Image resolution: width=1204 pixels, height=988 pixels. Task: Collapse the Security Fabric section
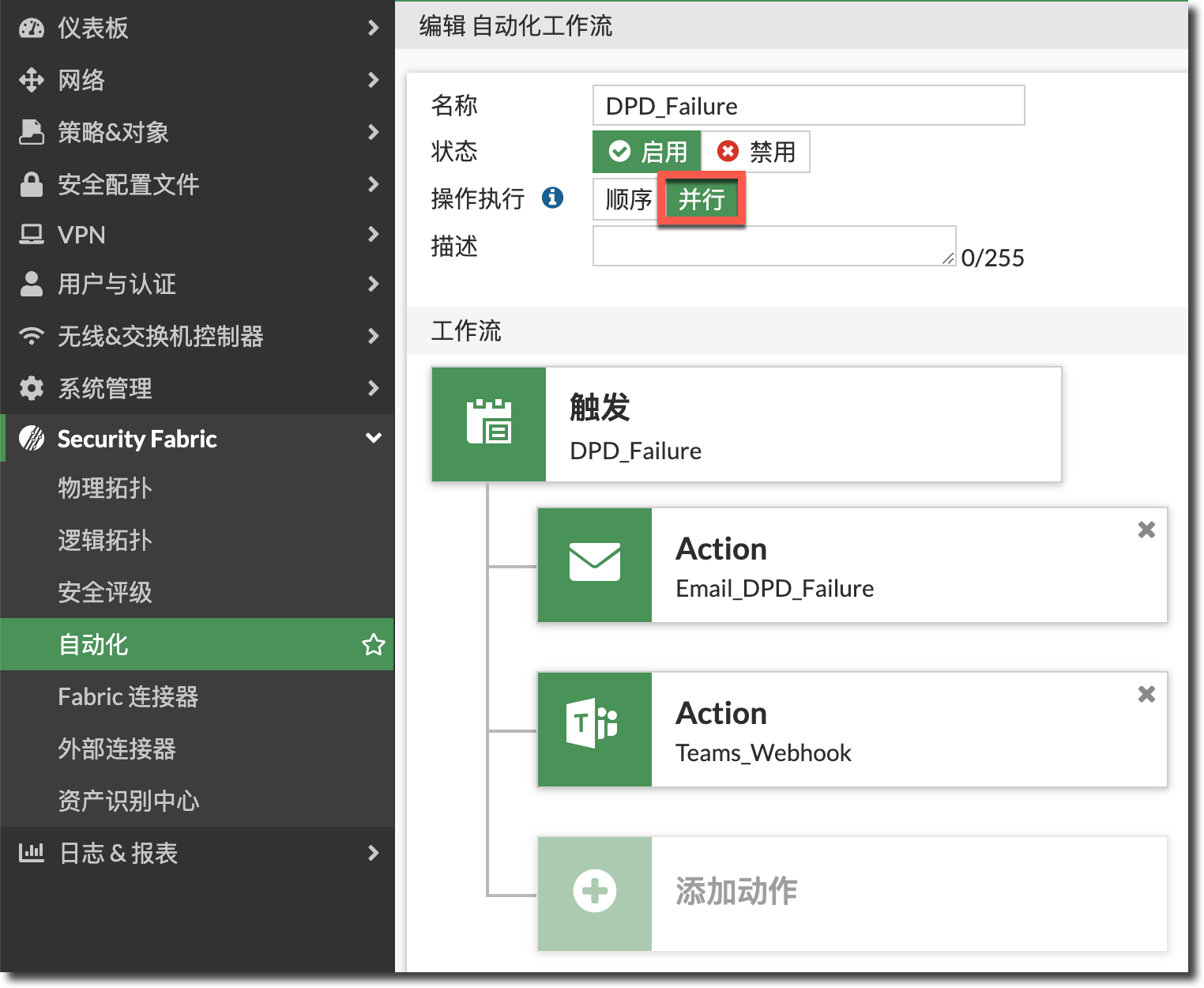[373, 439]
